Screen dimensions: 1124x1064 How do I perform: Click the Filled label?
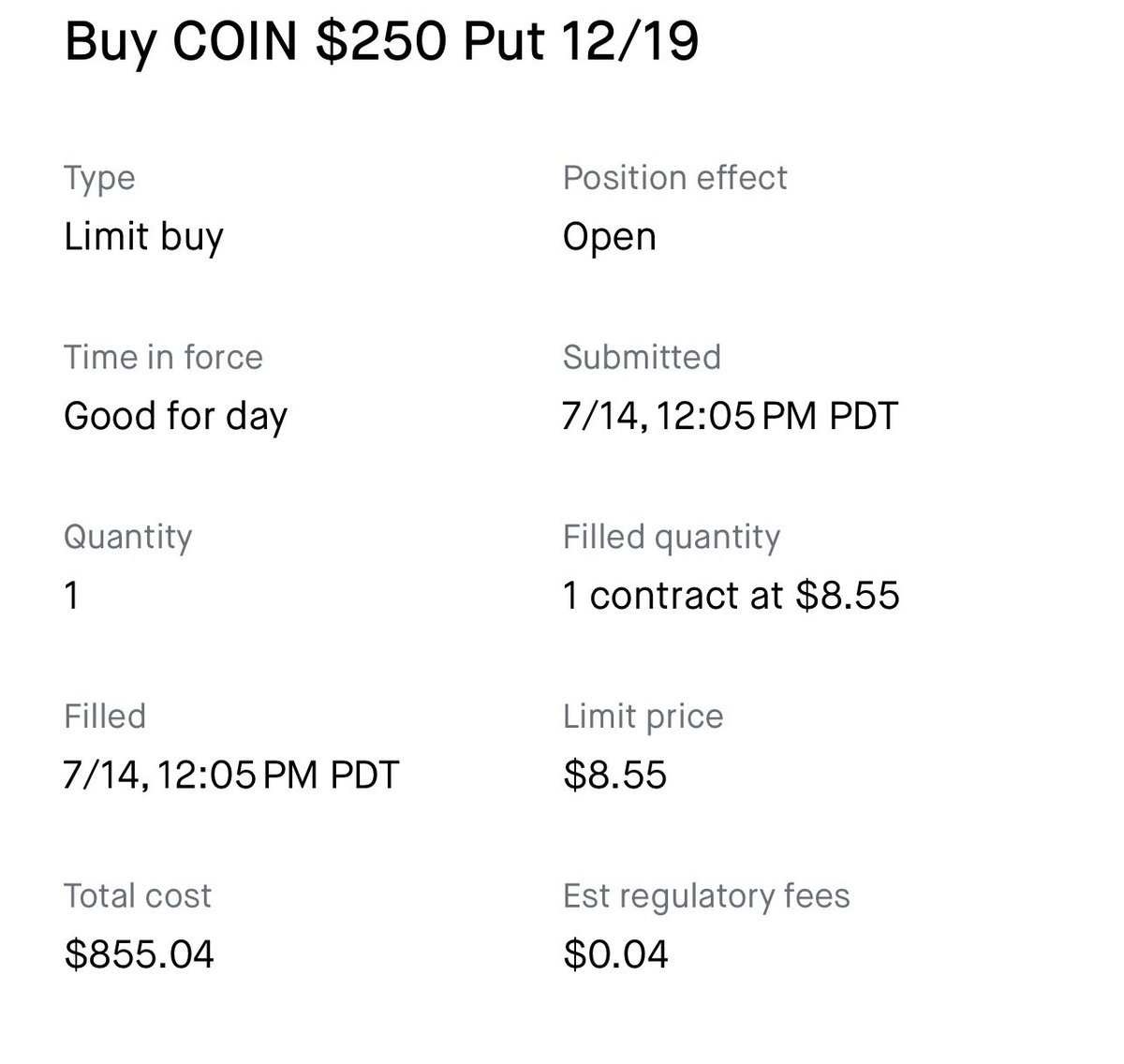(105, 717)
